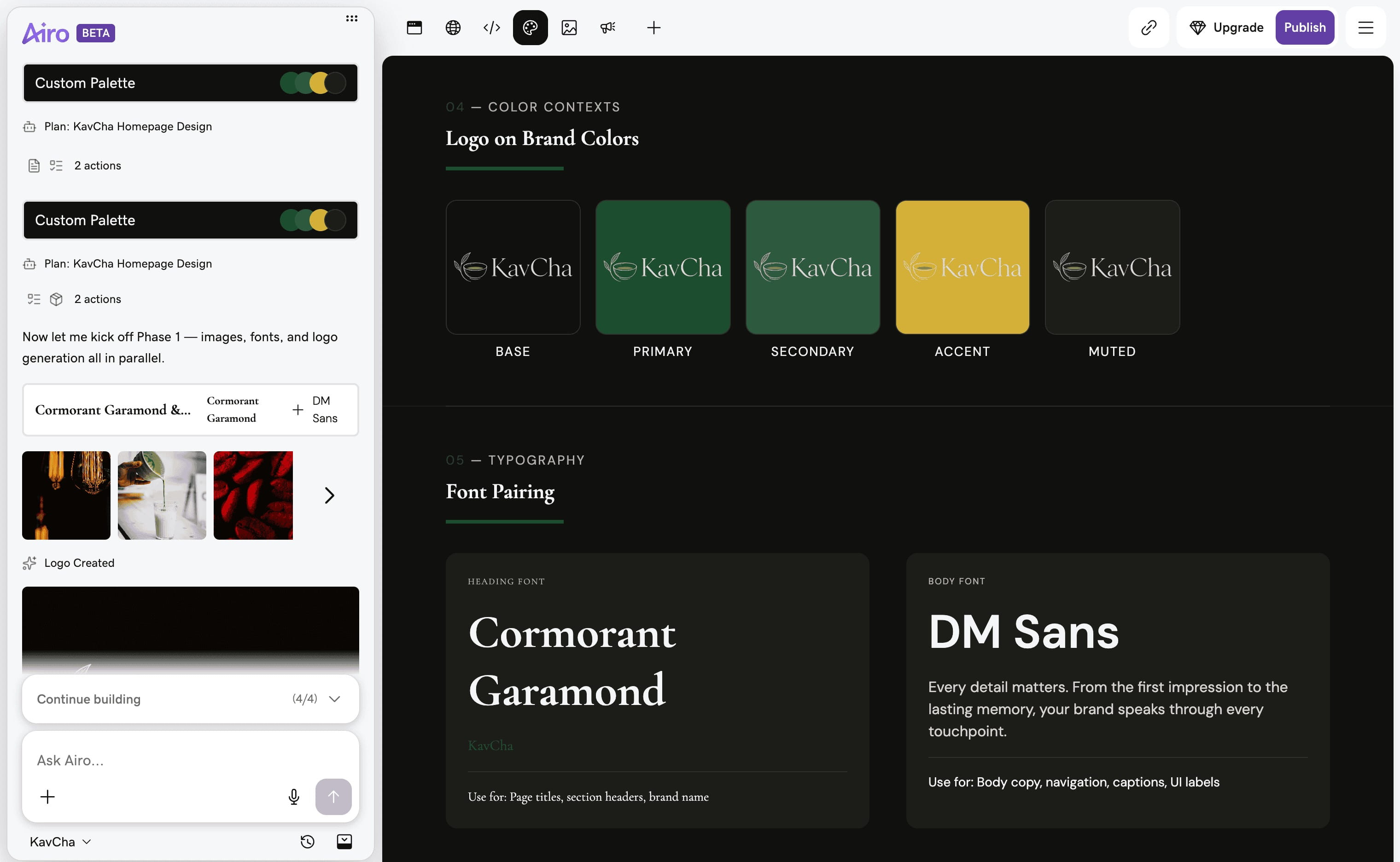Select the SECONDARY green logo swatch
The width and height of the screenshot is (1400, 862).
point(813,268)
